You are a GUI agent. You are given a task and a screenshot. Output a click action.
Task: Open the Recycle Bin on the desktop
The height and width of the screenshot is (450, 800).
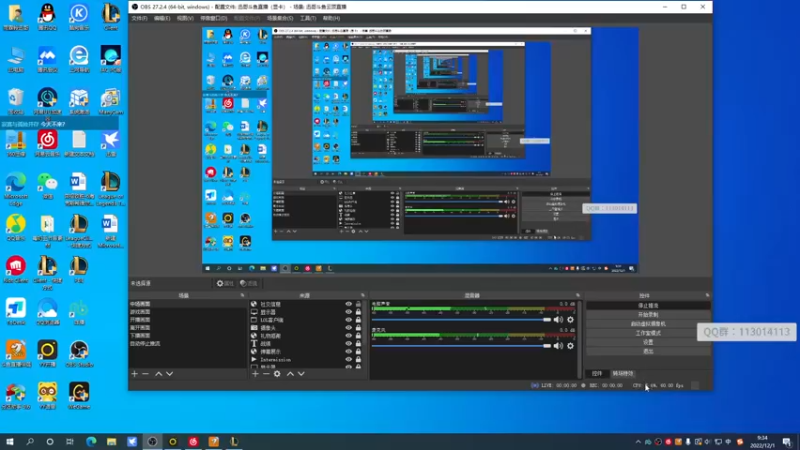(x=16, y=101)
